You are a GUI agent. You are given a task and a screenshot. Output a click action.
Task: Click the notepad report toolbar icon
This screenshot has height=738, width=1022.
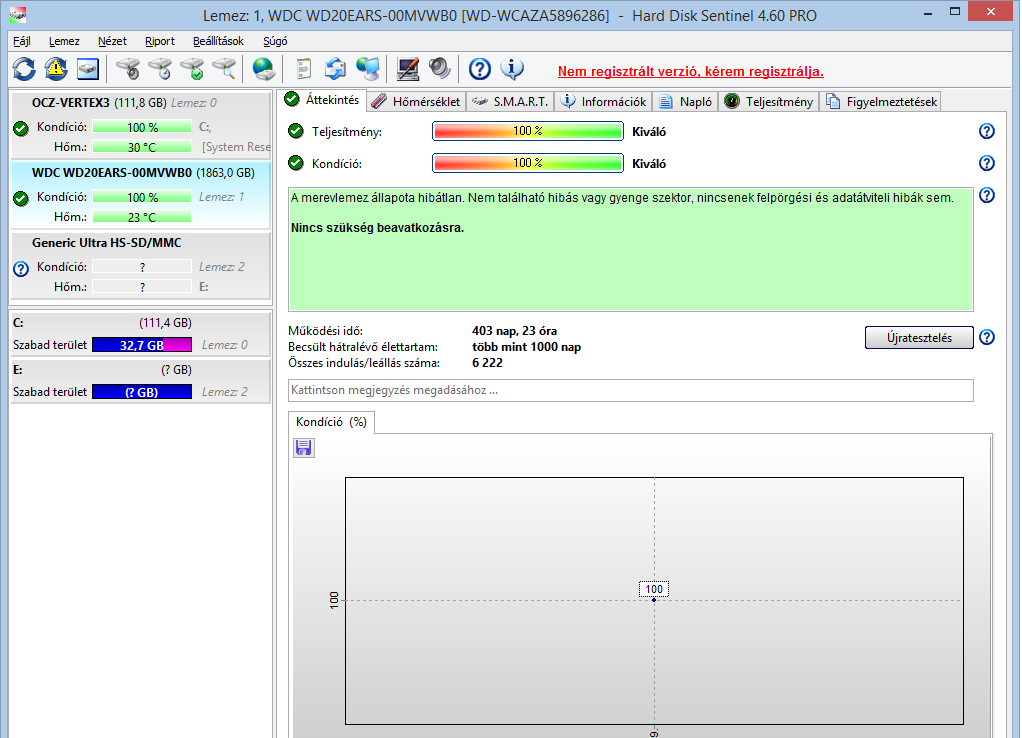303,68
